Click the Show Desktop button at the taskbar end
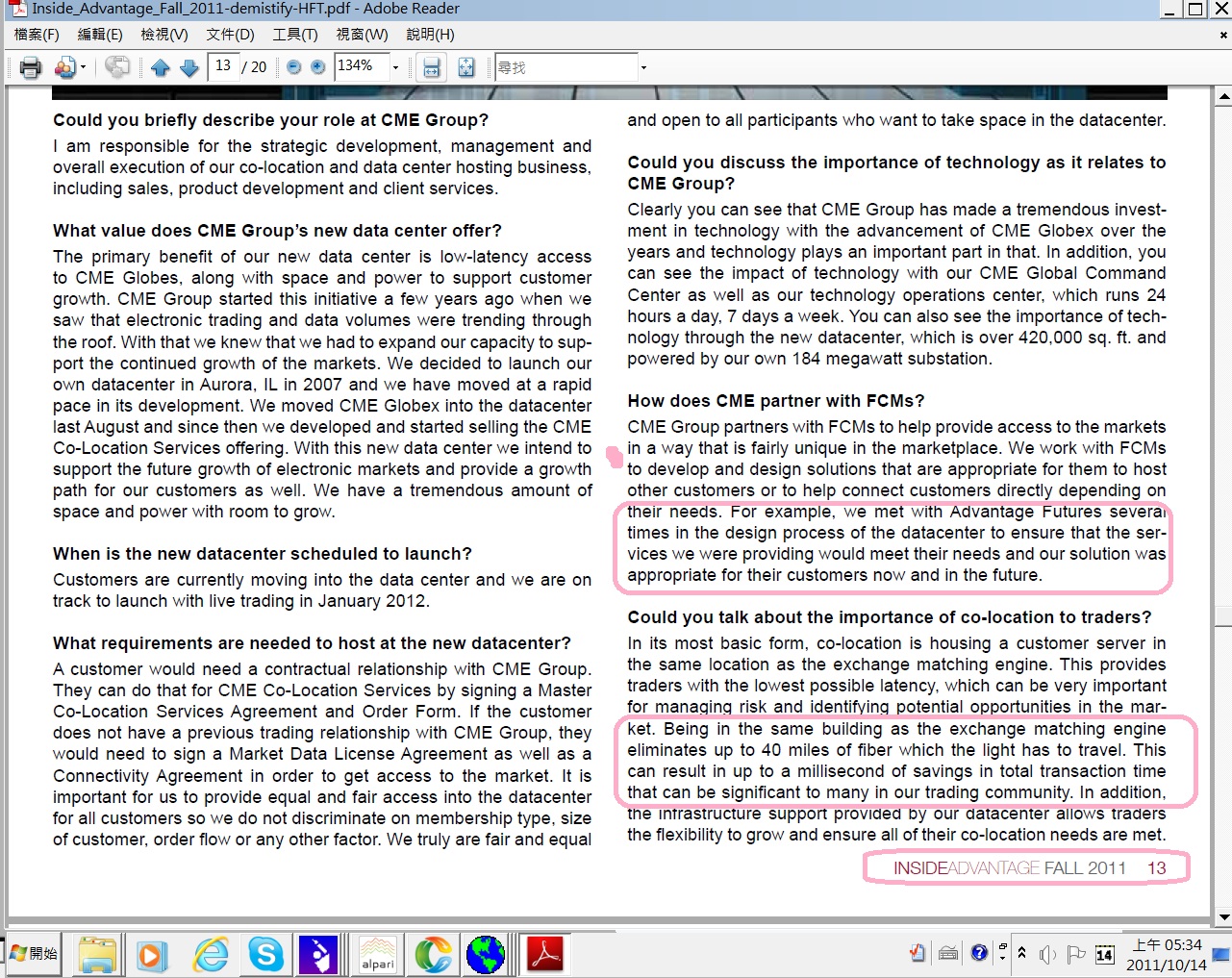Image resolution: width=1232 pixels, height=978 pixels. click(1221, 954)
